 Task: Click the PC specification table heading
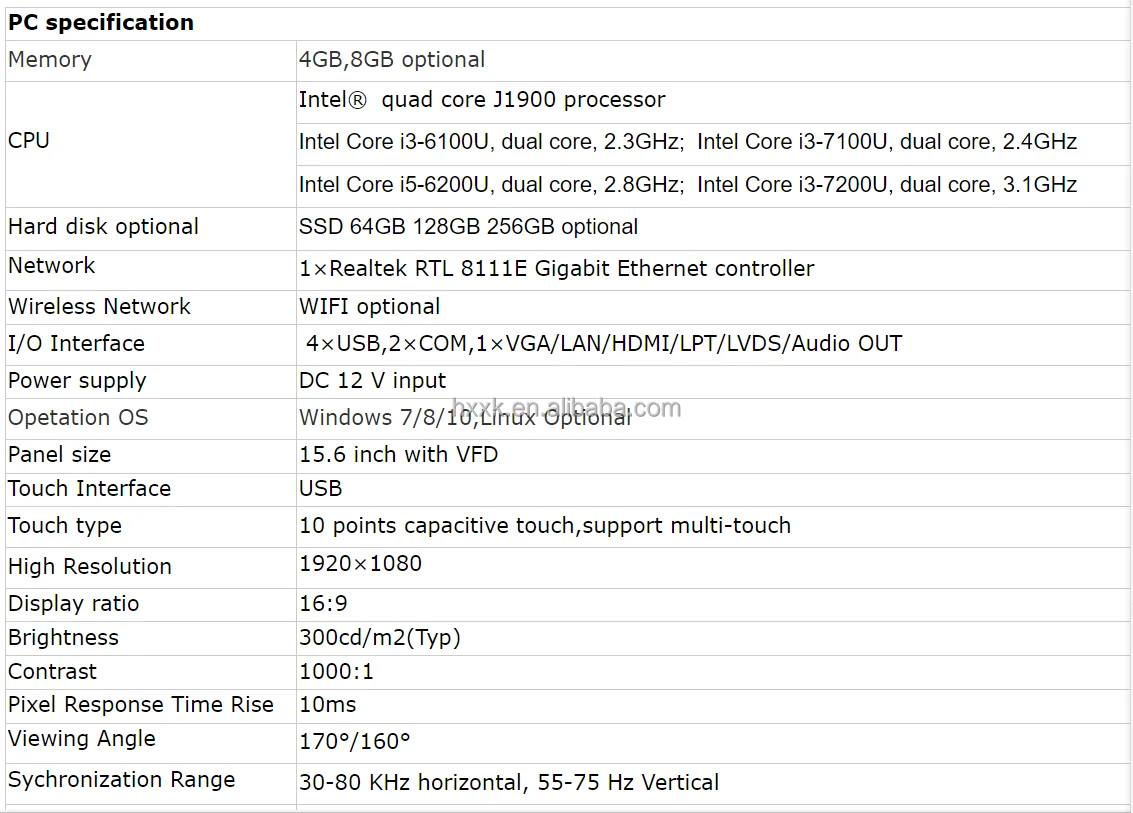101,22
